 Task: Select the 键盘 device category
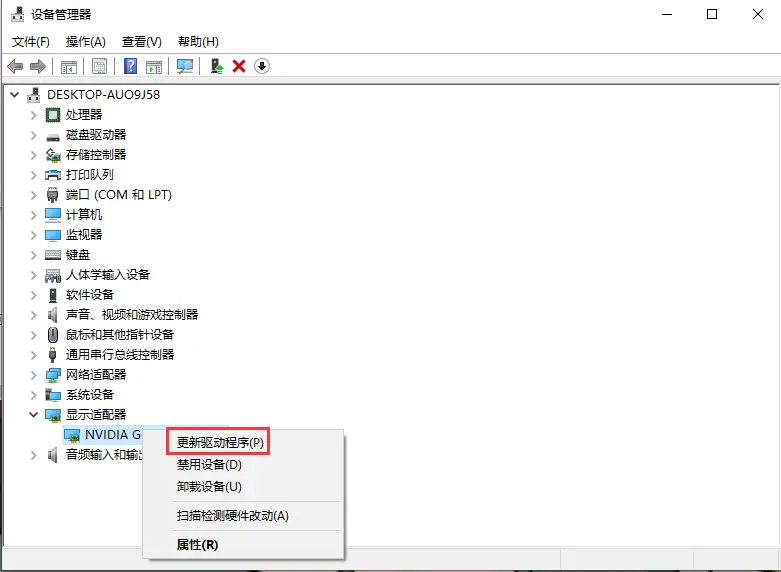[77, 255]
